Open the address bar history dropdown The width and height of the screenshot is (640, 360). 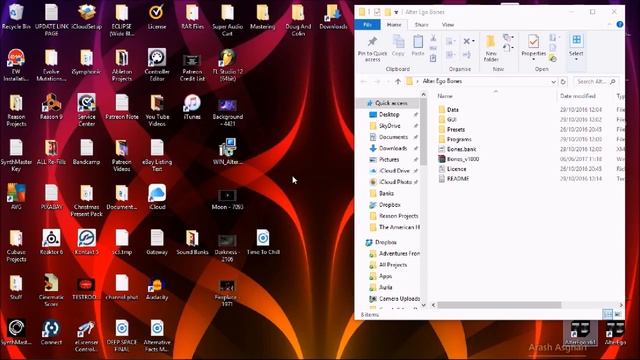point(553,82)
